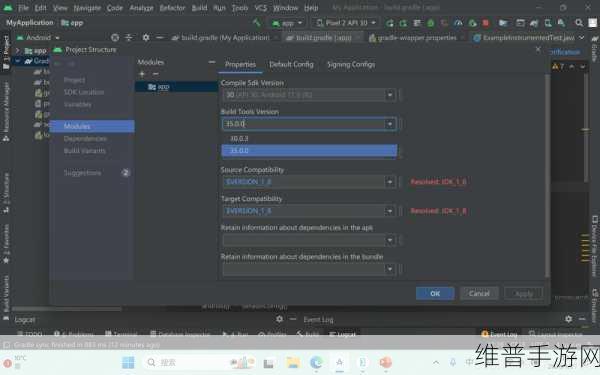Click Cancel in Project Structure dialog

[x=479, y=293]
